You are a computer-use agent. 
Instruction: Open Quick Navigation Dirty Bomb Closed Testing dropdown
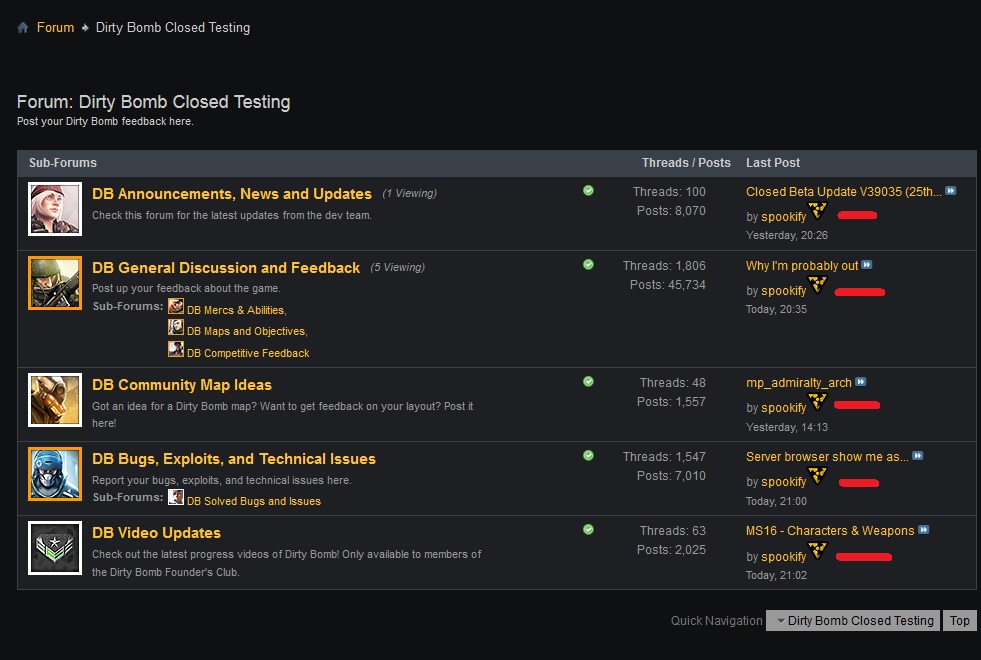tap(853, 620)
